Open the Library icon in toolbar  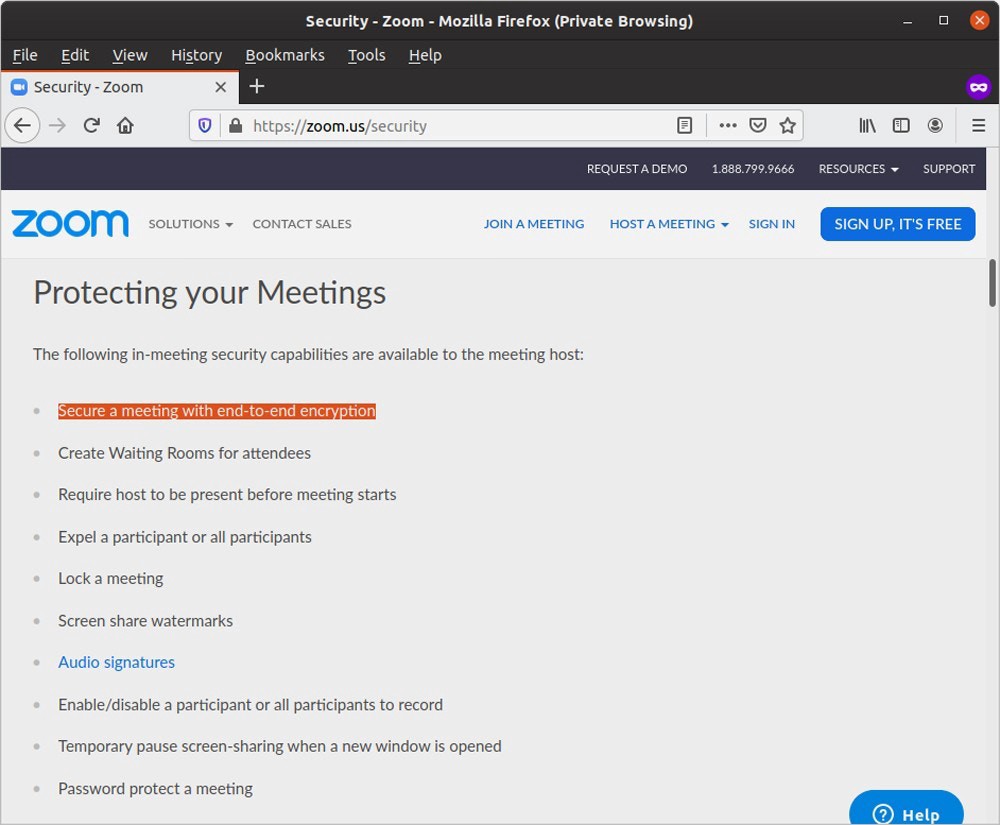pyautogui.click(x=867, y=126)
